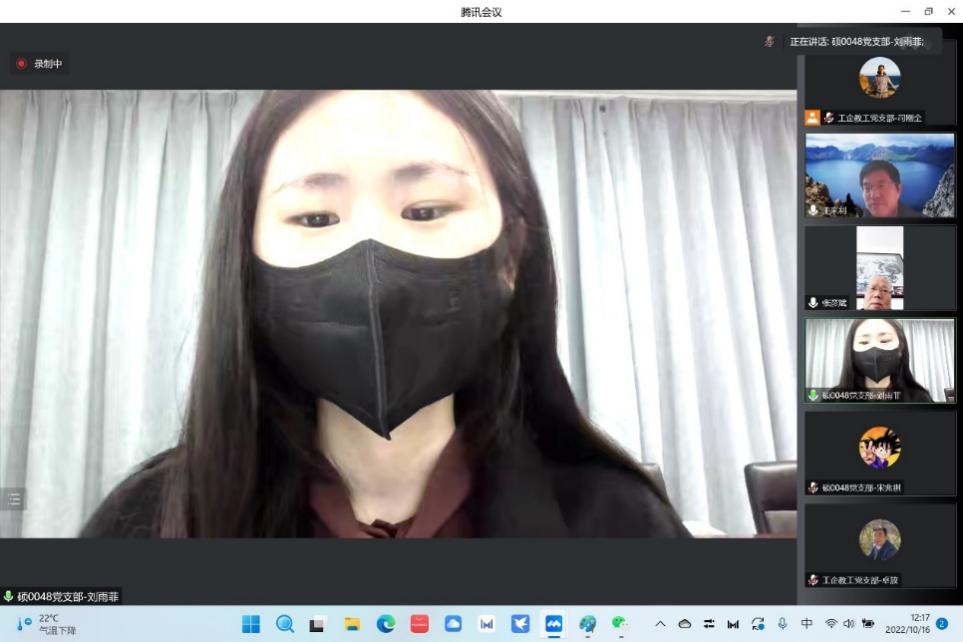Click the host badge icon on top participant

pyautogui.click(x=812, y=118)
